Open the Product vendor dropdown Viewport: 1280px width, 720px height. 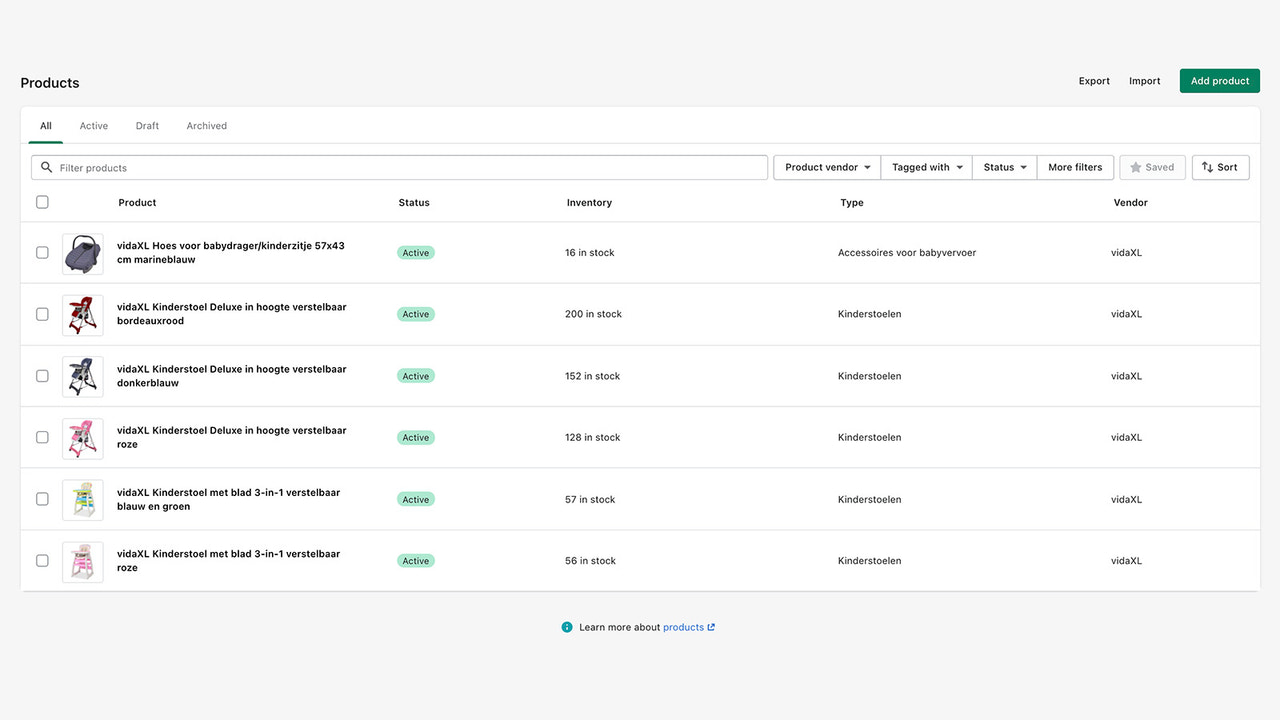coord(825,167)
